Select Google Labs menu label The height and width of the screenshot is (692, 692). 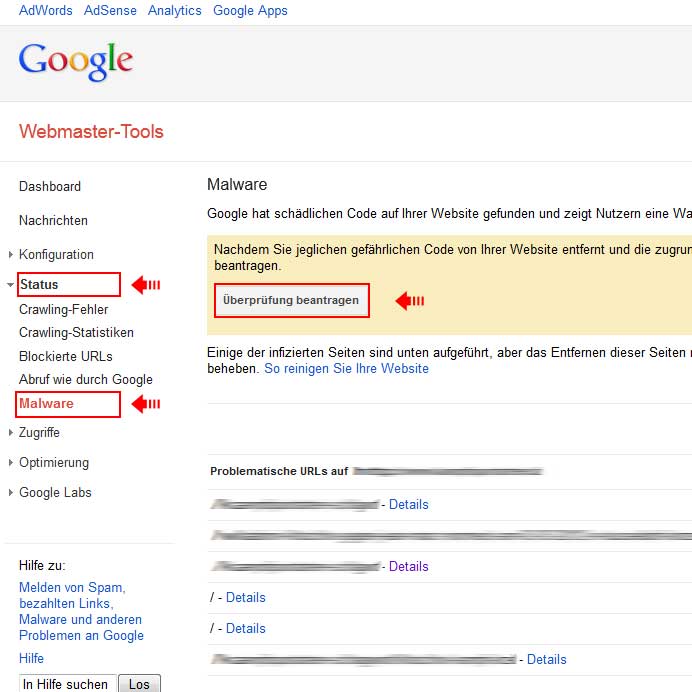[x=55, y=493]
